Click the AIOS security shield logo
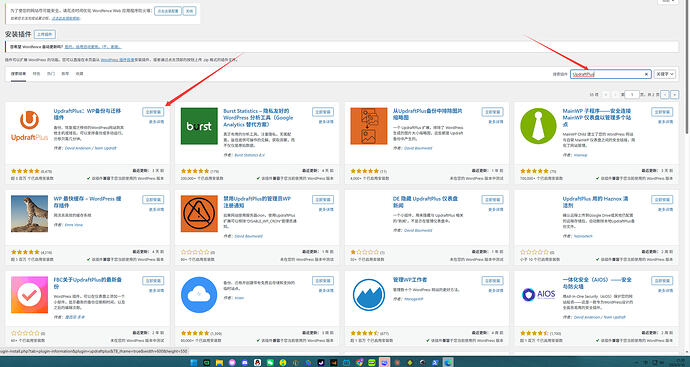This screenshot has height=367, width=690. pos(538,294)
